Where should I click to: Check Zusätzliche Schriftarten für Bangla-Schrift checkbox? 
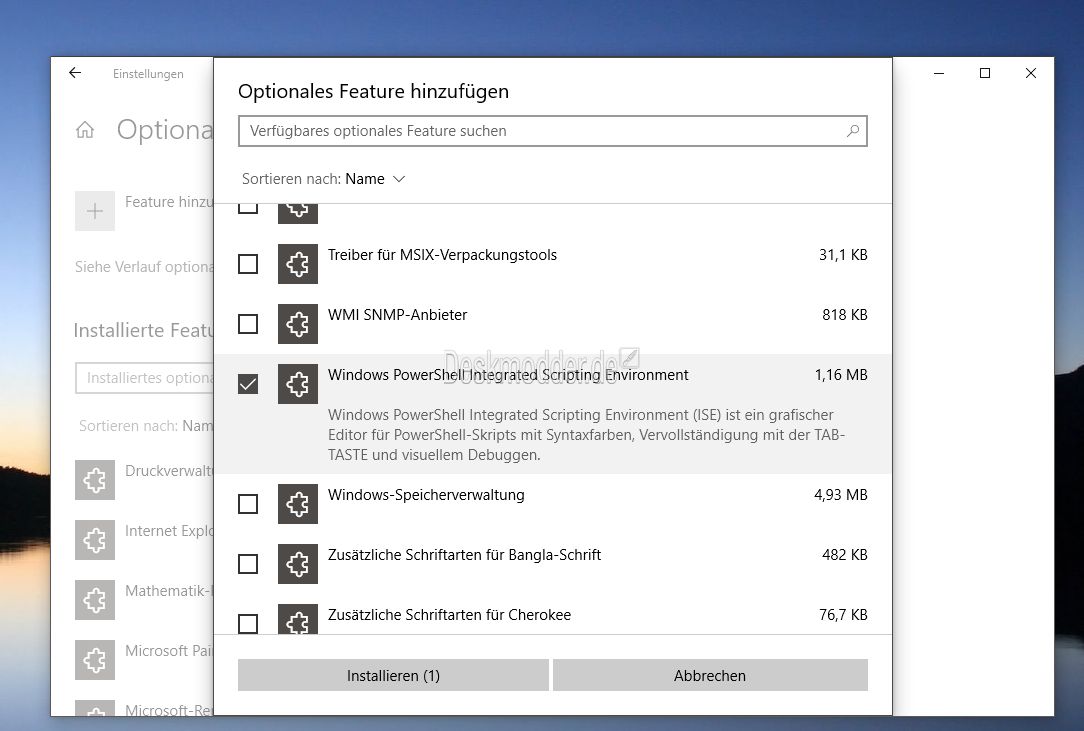coord(248,564)
